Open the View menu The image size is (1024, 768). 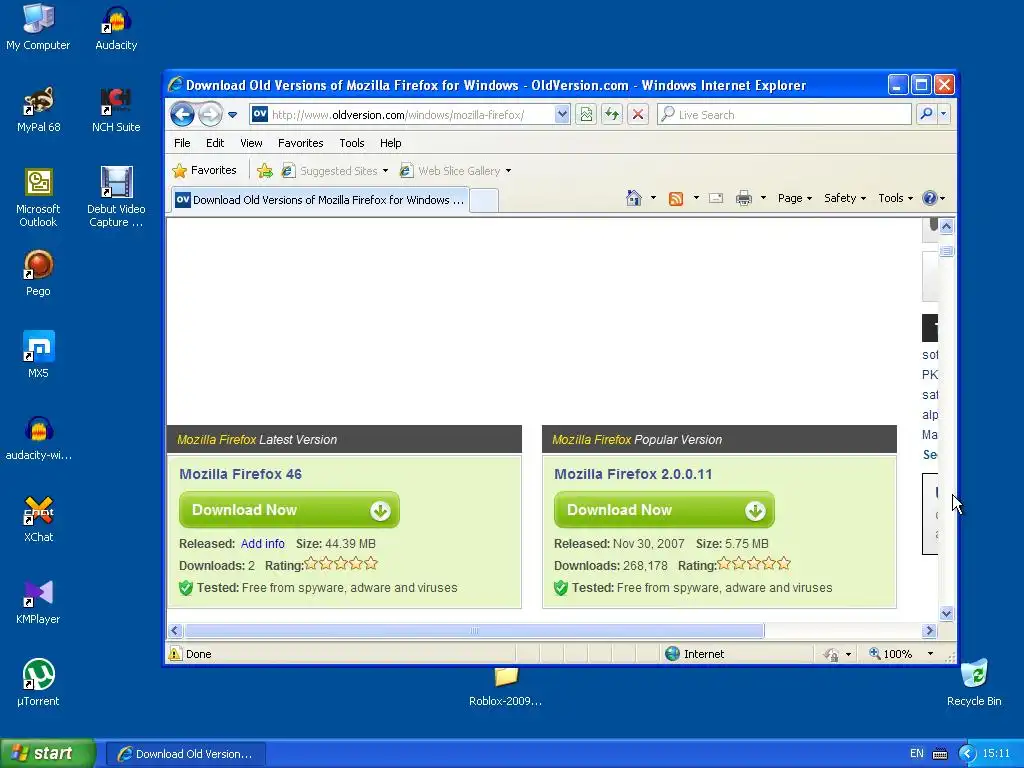point(251,143)
